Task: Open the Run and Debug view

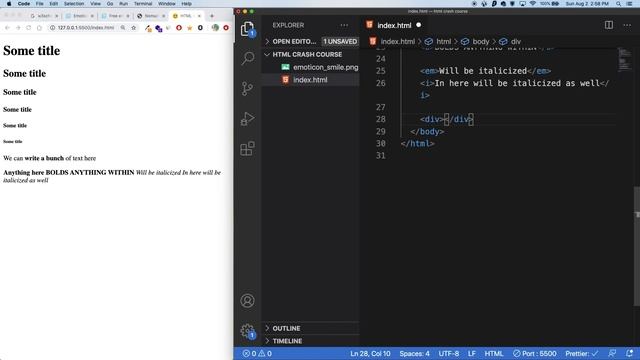Action: [x=247, y=118]
